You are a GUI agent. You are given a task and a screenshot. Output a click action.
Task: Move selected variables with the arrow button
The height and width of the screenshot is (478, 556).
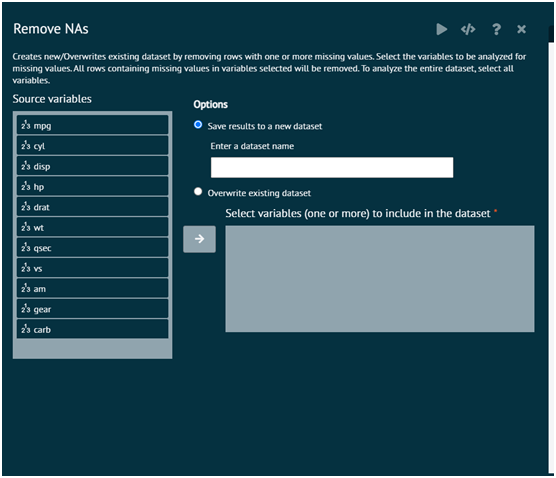pos(199,239)
